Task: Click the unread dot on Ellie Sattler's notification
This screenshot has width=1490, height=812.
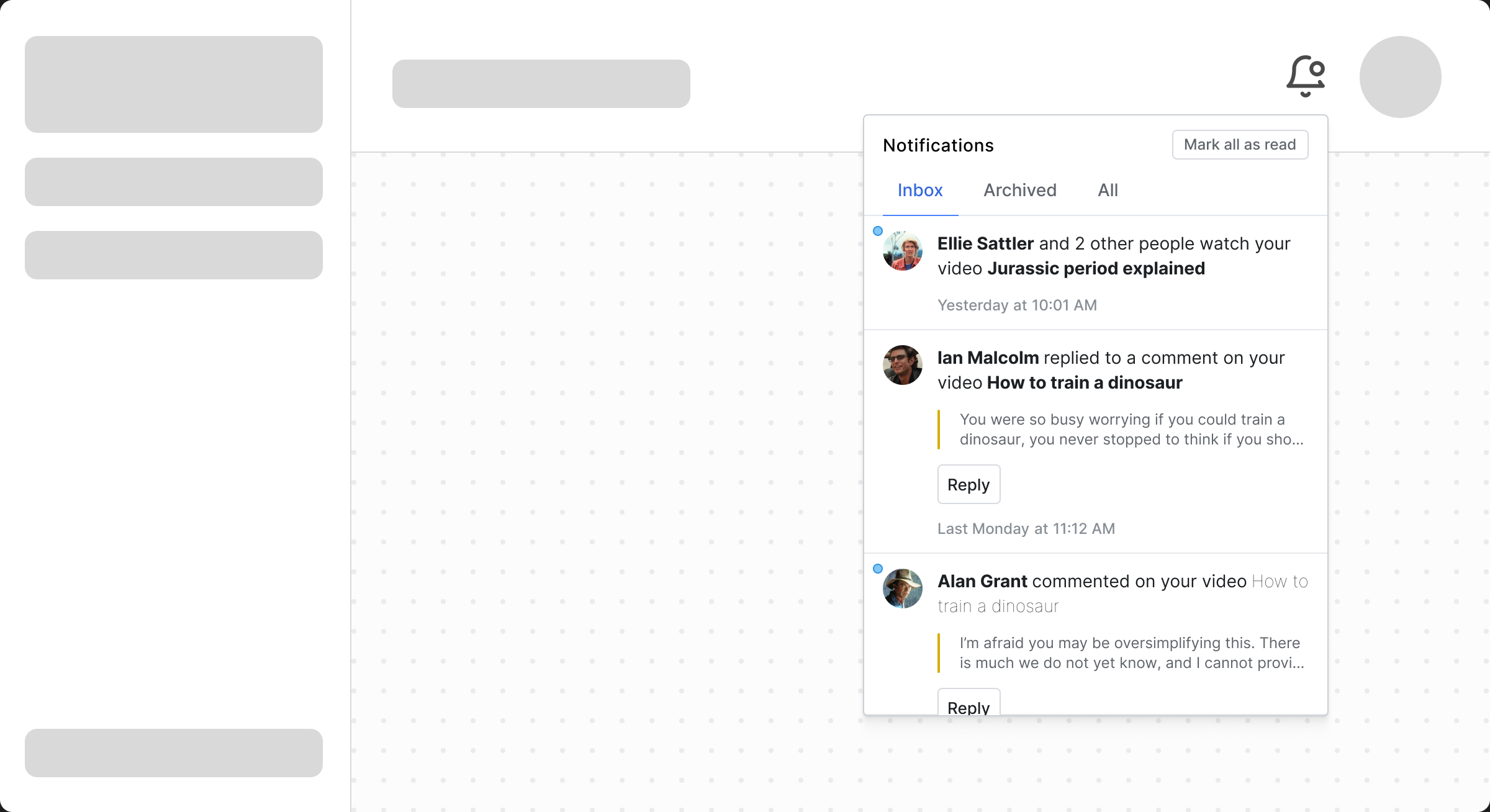Action: tap(877, 230)
